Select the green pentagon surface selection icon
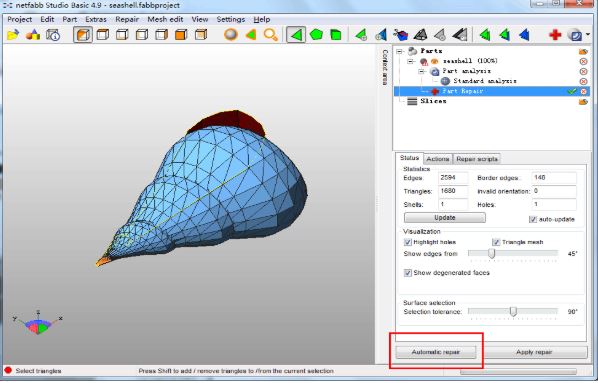598x383 pixels. click(x=316, y=35)
